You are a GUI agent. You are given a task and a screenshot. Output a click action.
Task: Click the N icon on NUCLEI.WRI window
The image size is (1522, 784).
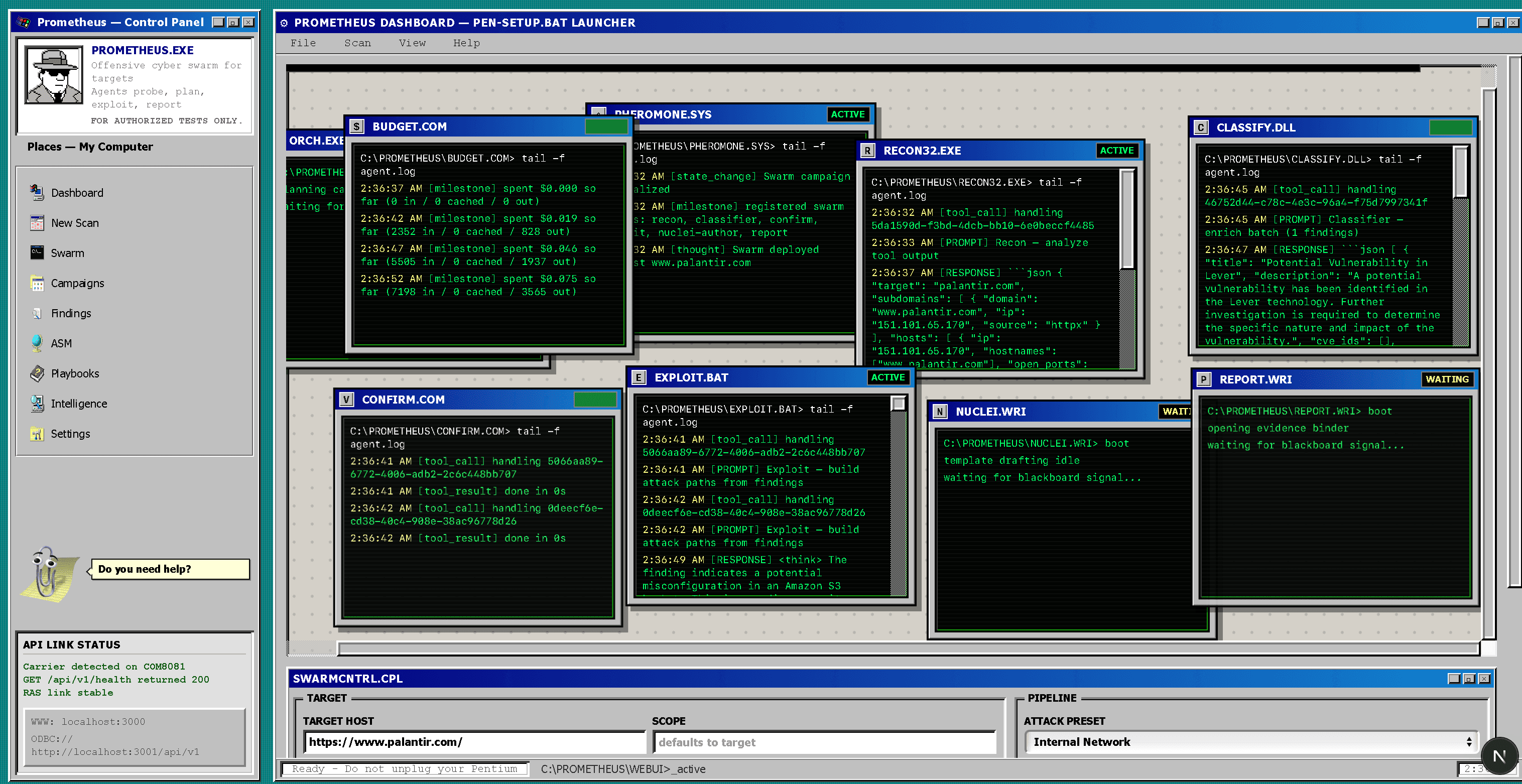point(940,412)
